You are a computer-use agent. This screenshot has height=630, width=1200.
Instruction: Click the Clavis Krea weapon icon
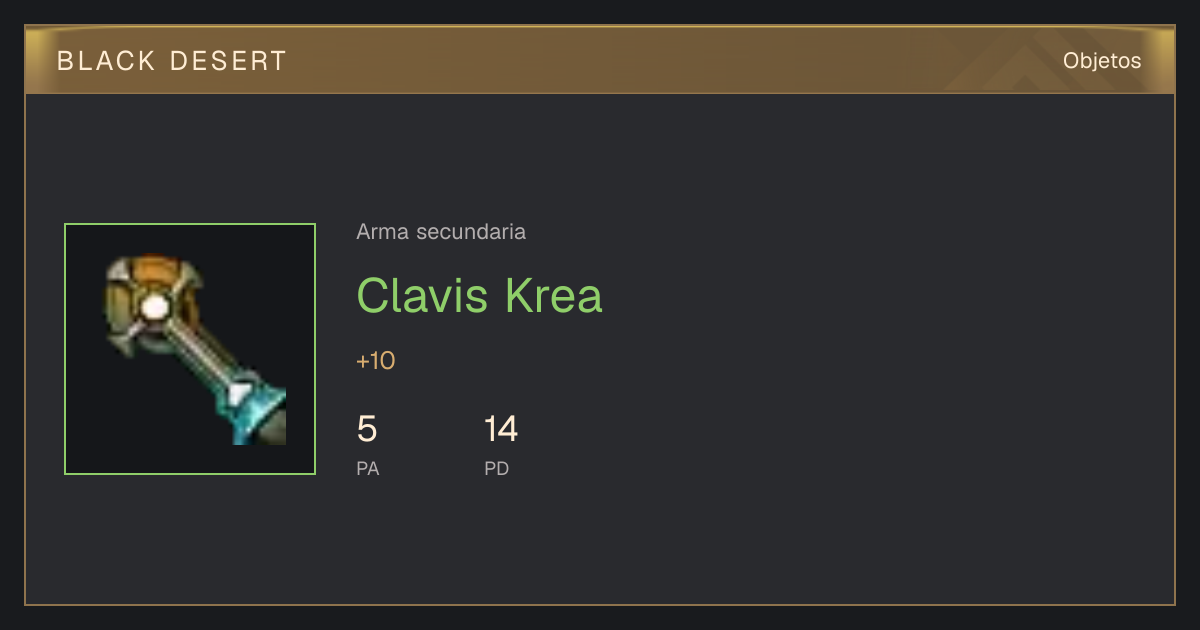[x=195, y=349]
